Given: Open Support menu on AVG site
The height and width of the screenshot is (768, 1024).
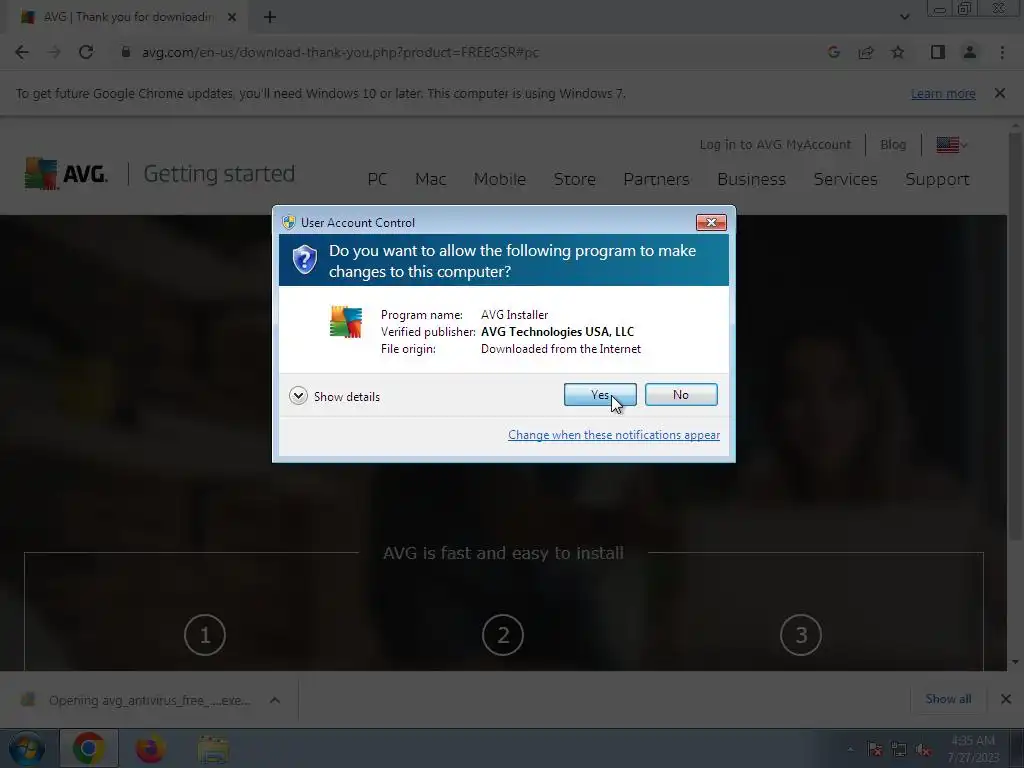Looking at the screenshot, I should tap(937, 179).
